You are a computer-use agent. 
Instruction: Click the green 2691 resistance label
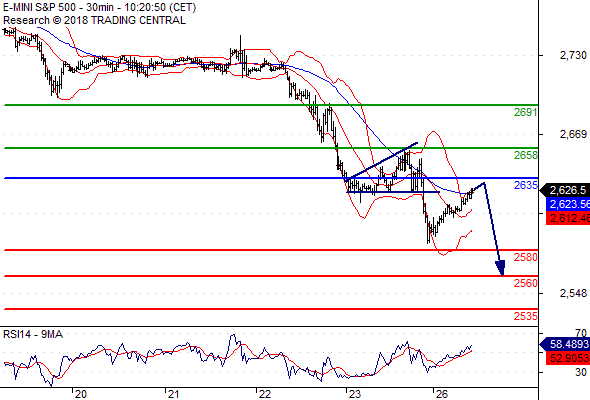[526, 112]
